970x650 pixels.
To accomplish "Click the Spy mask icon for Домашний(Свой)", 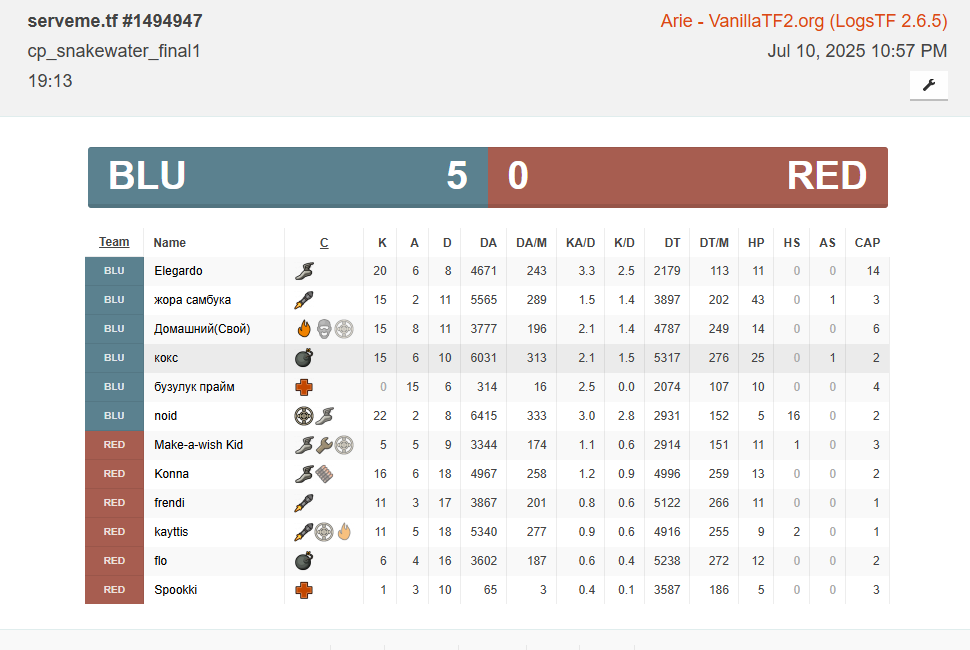I will [324, 329].
